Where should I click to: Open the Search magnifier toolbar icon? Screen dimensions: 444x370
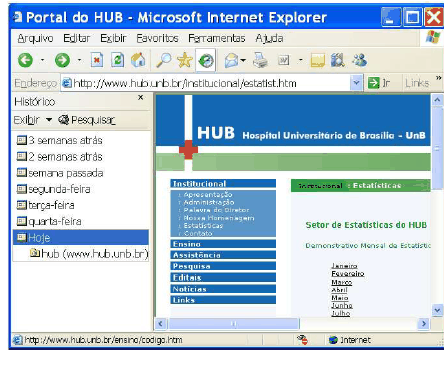coord(164,60)
